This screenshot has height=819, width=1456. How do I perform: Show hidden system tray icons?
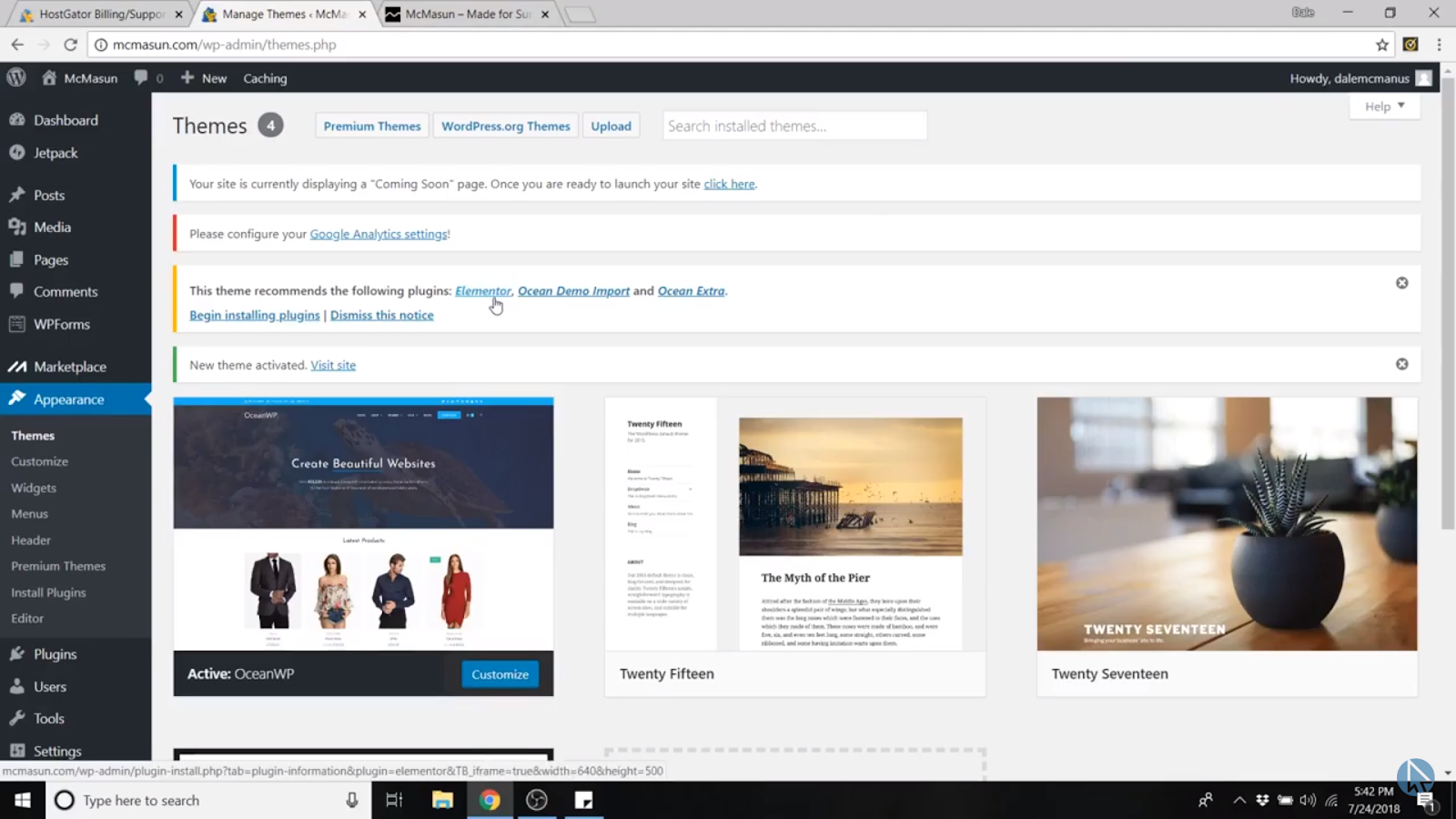tap(1239, 801)
